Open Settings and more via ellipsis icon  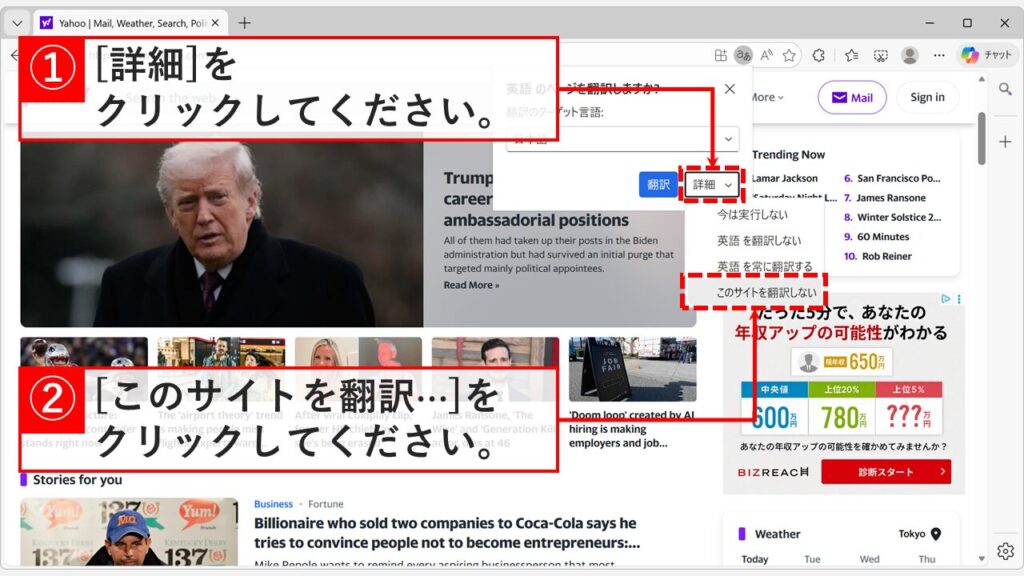(x=940, y=55)
